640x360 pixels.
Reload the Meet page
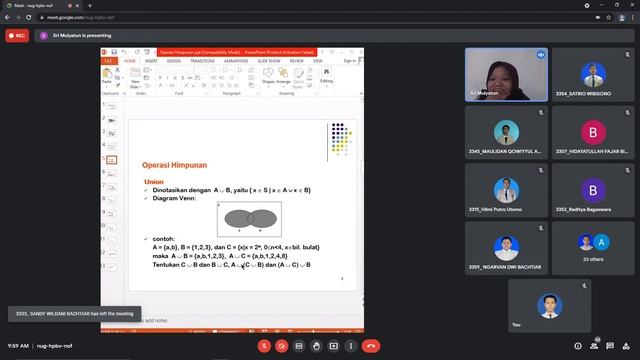click(29, 18)
